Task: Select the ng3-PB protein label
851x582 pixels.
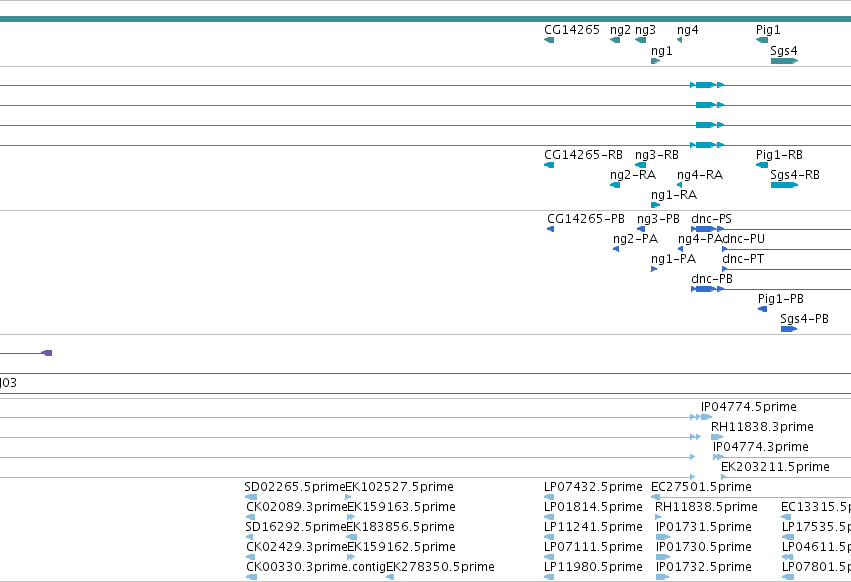Action: (x=658, y=219)
